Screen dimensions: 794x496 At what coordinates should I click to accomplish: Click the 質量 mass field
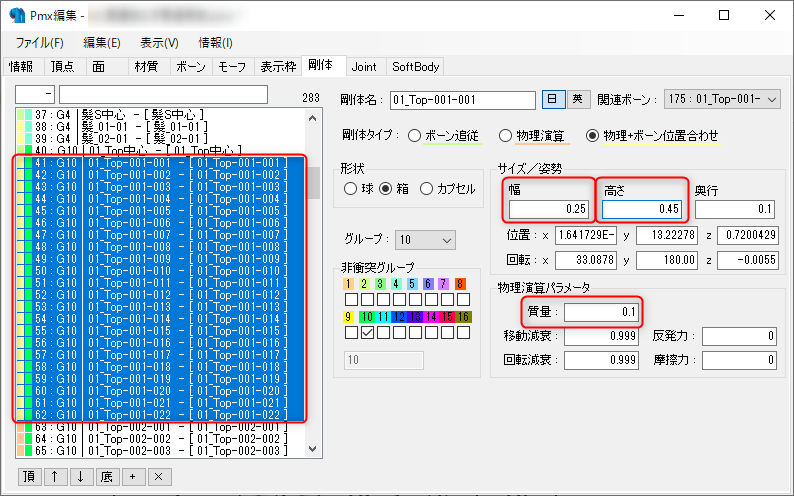(601, 312)
